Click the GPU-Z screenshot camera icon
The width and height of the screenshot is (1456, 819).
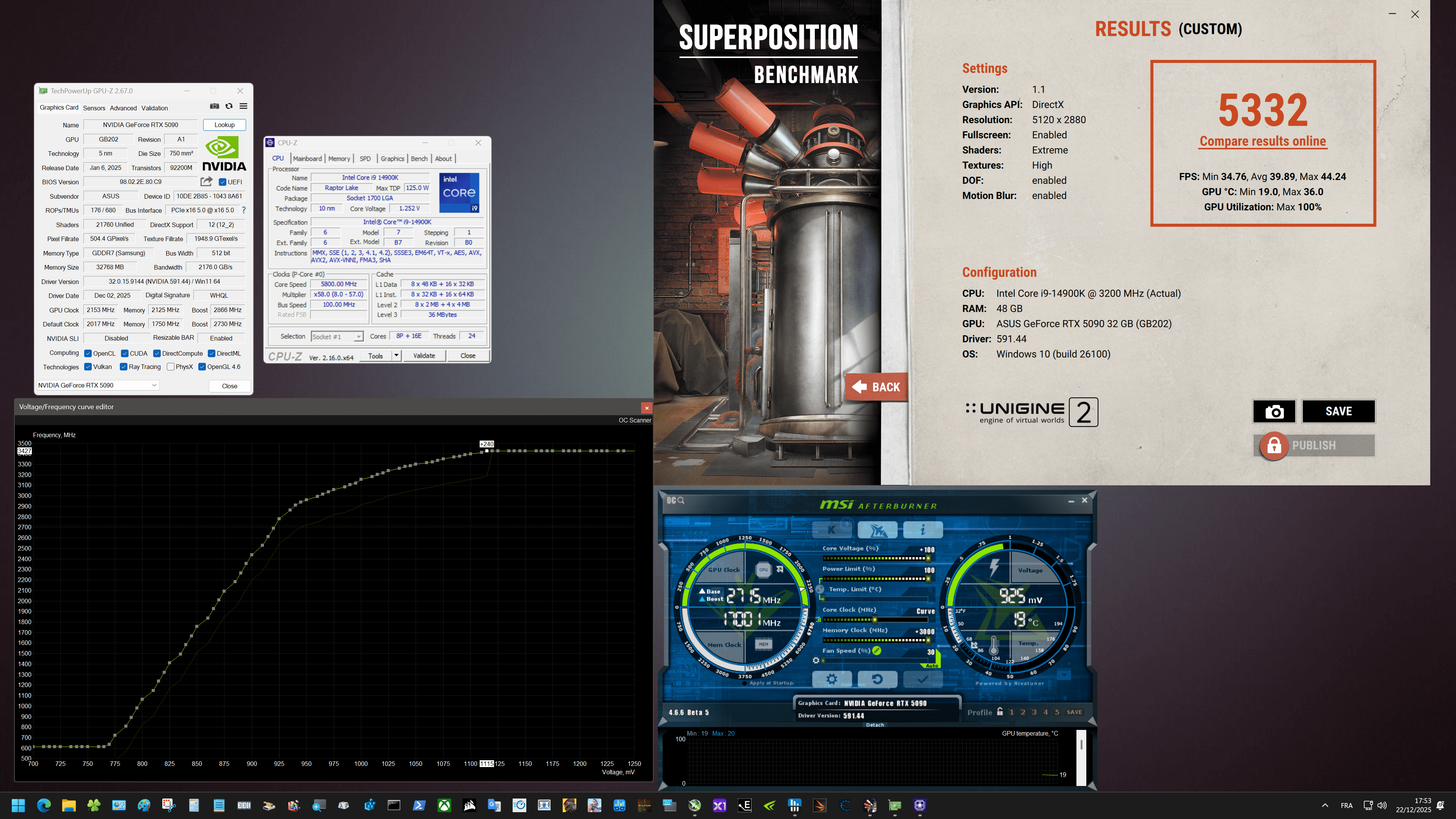(x=214, y=106)
